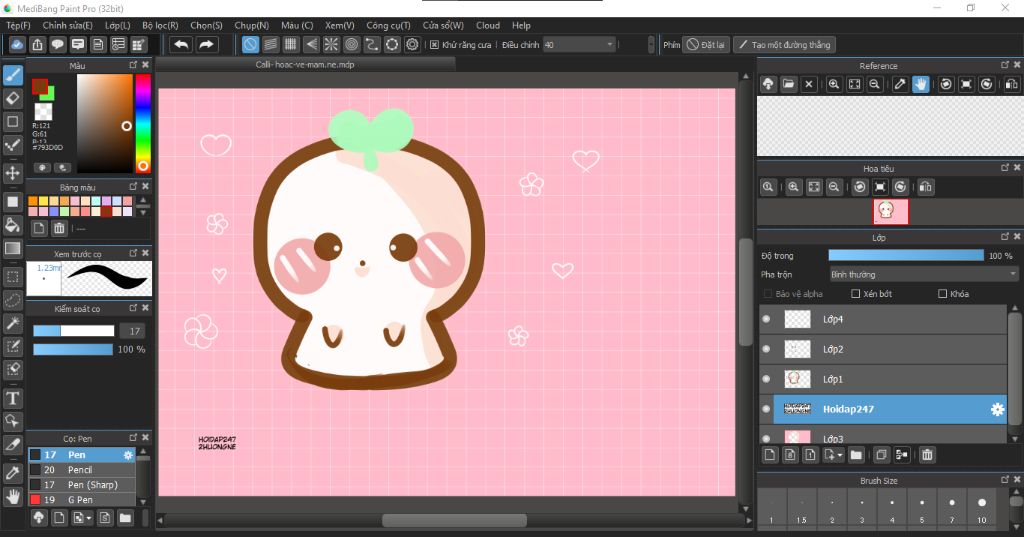Open the Bộ lọc(R) menu
Screen dimensions: 1024x537
pyautogui.click(x=160, y=25)
